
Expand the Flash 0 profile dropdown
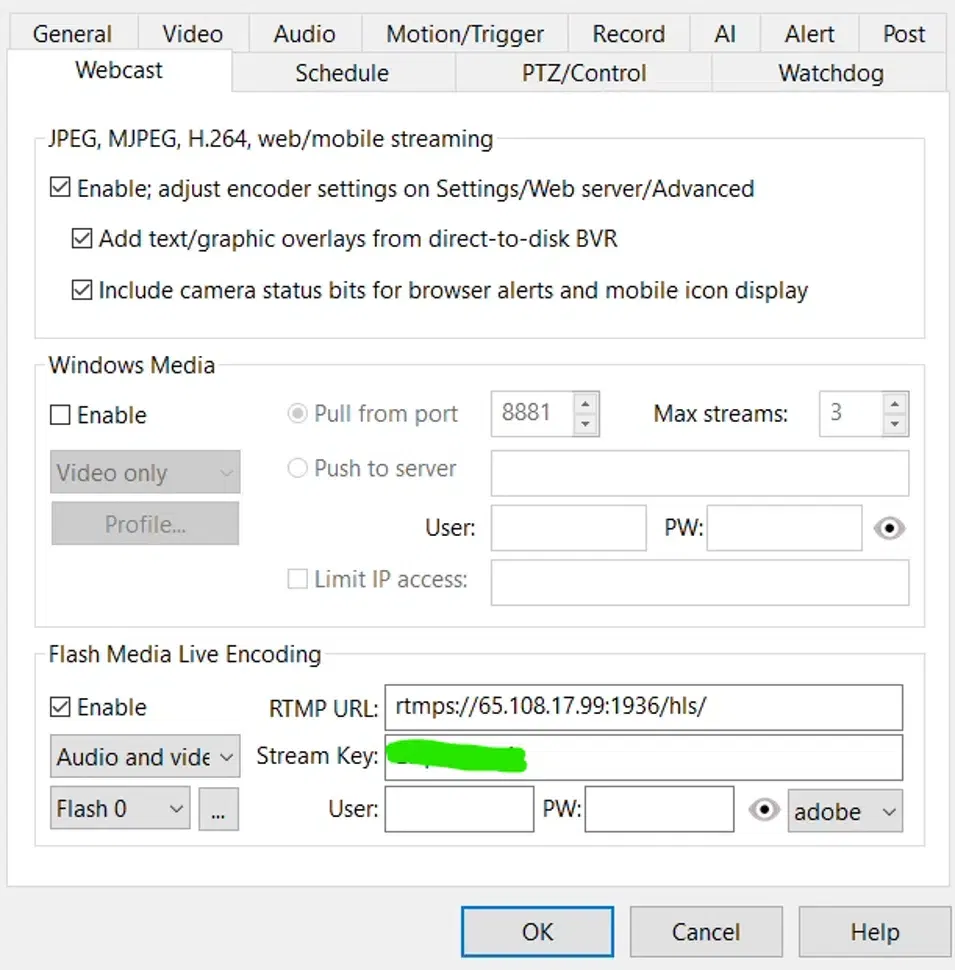[120, 809]
